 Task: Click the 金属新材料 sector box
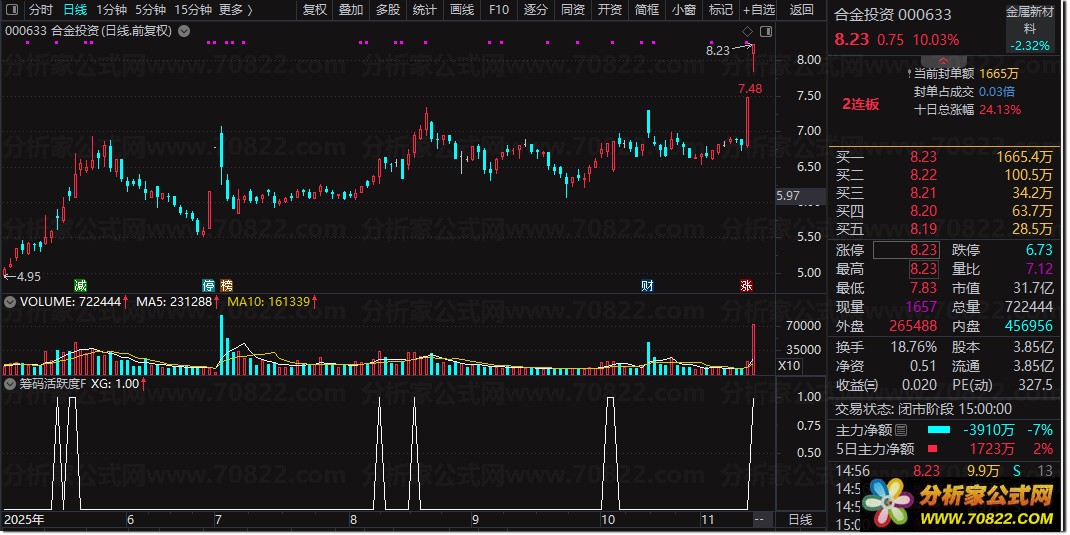coord(1029,29)
